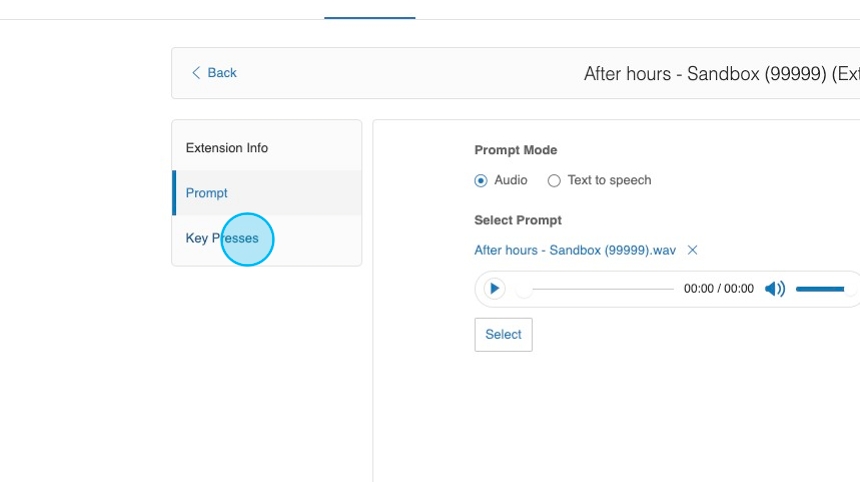Click the Back link text

pyautogui.click(x=222, y=73)
